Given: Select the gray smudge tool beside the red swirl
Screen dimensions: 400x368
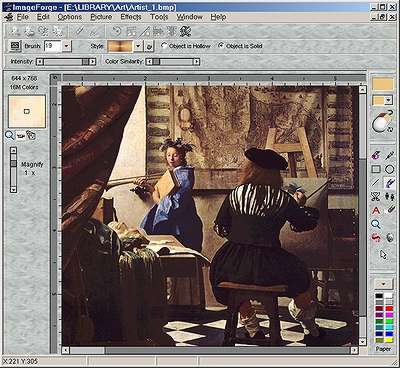Looking at the screenshot, I should (390, 238).
